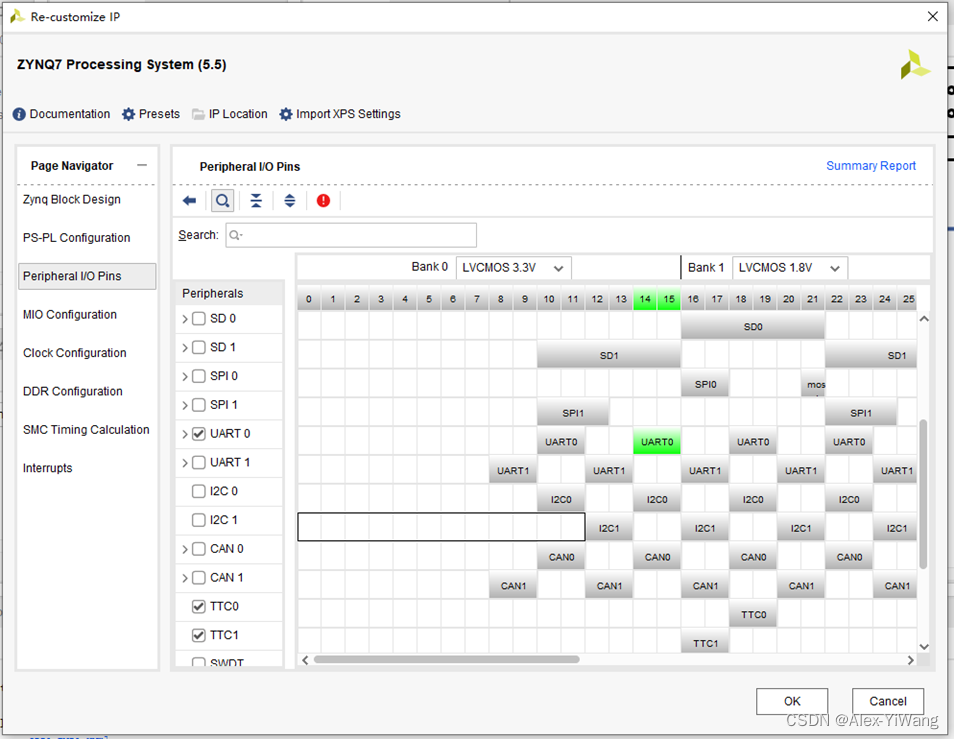The height and width of the screenshot is (739, 954).
Task: Go to Clock Configuration page
Action: pos(75,353)
